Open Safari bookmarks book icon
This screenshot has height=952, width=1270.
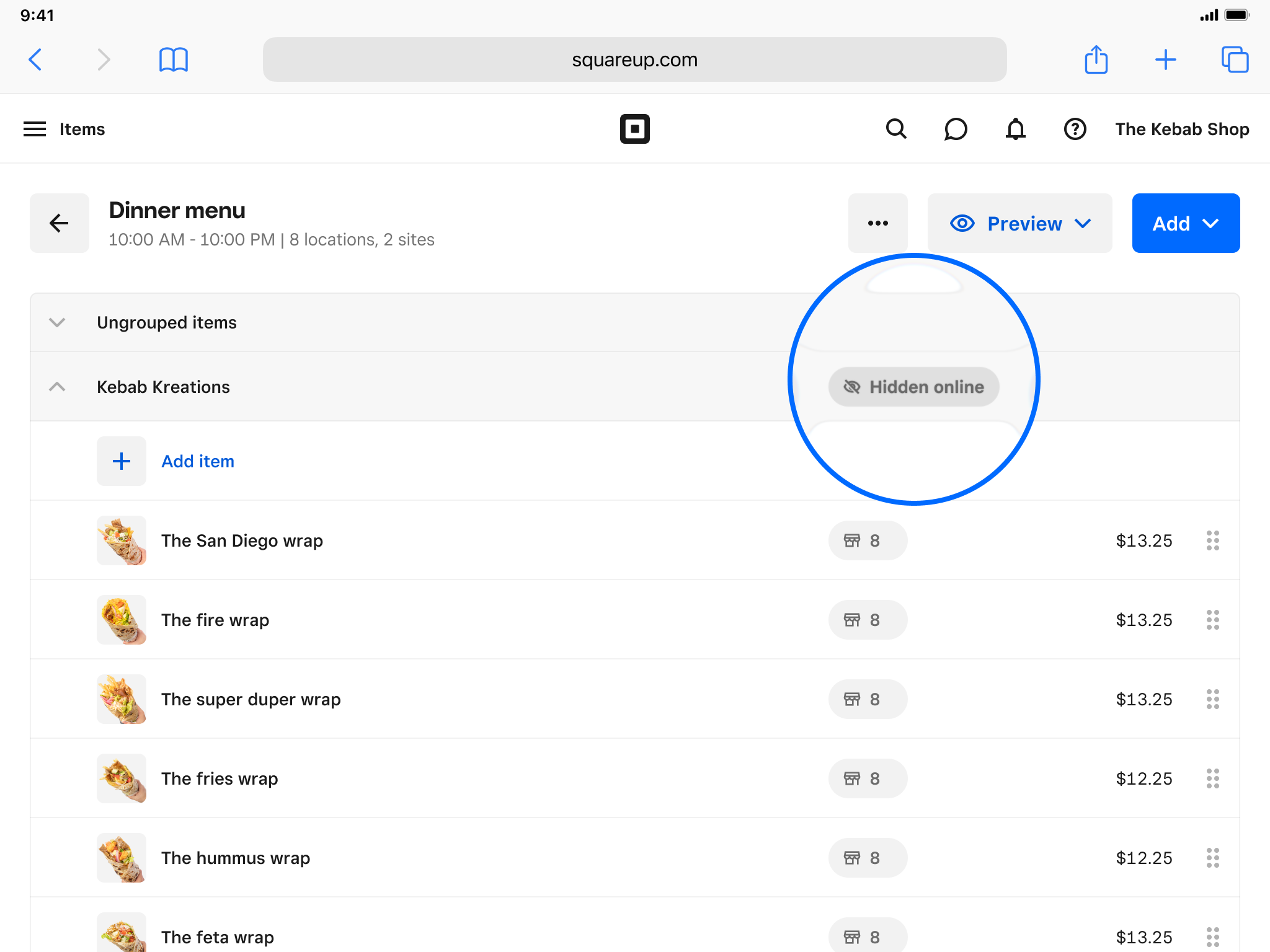[173, 59]
